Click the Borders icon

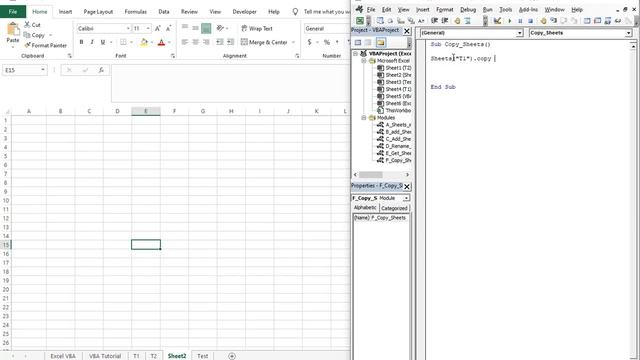pos(123,42)
